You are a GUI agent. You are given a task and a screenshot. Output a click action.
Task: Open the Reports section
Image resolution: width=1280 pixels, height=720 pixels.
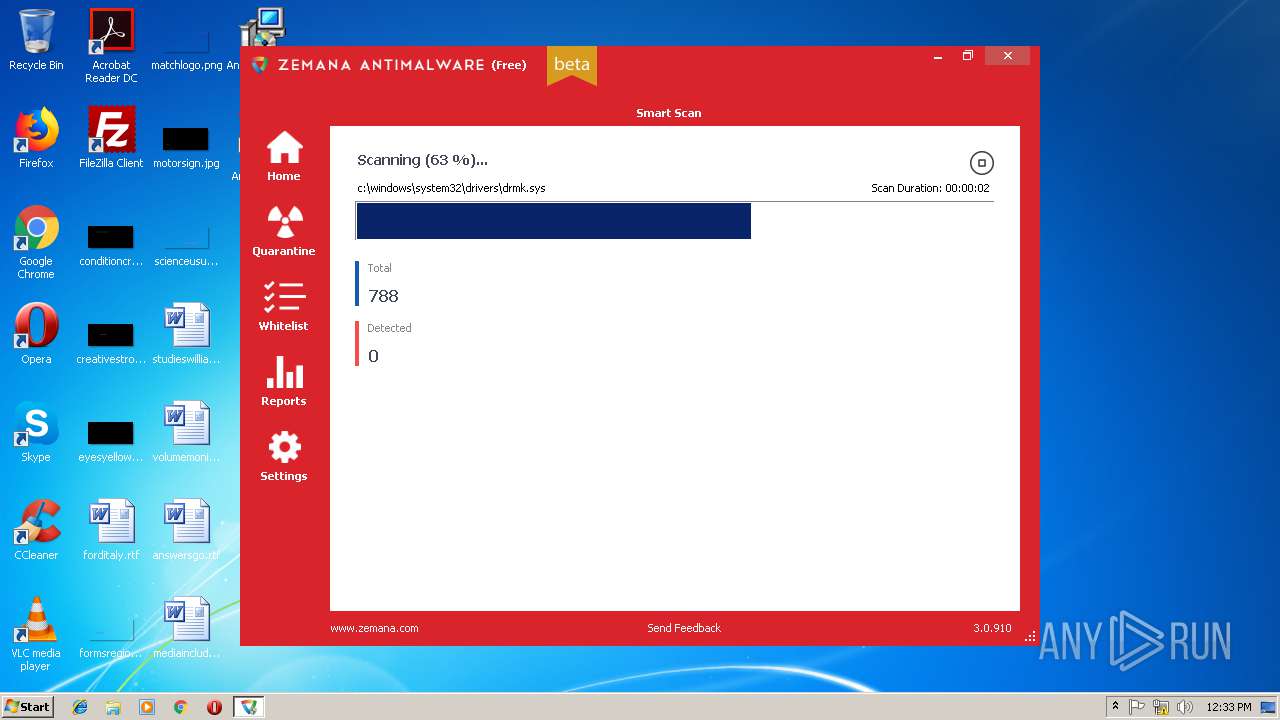(x=284, y=381)
